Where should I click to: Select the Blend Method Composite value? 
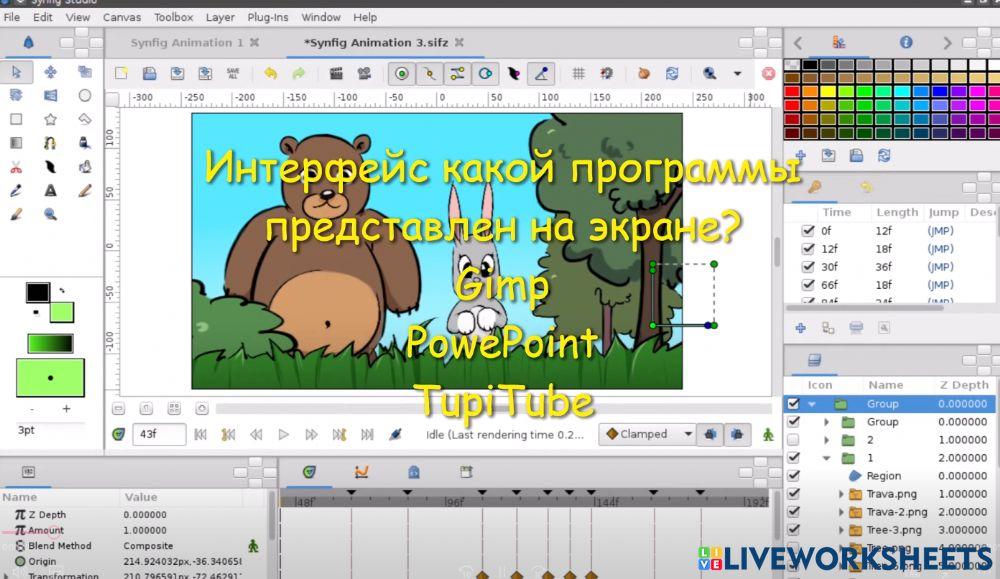pyautogui.click(x=148, y=546)
